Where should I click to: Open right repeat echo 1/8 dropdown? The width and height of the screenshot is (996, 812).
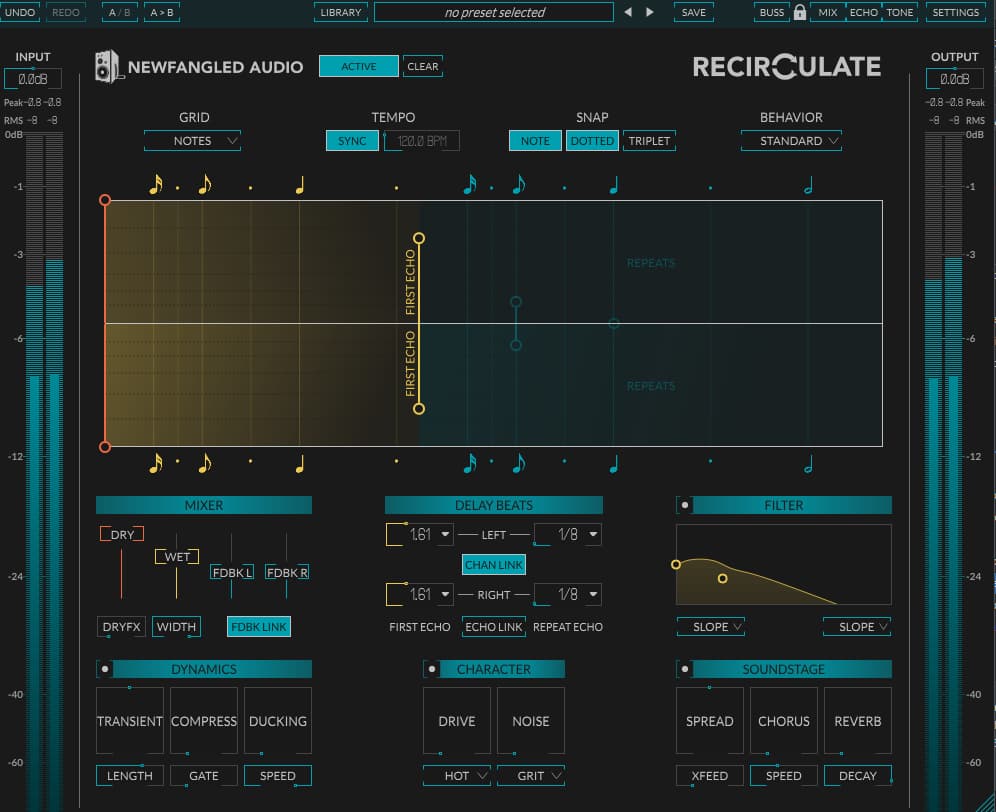tap(593, 594)
